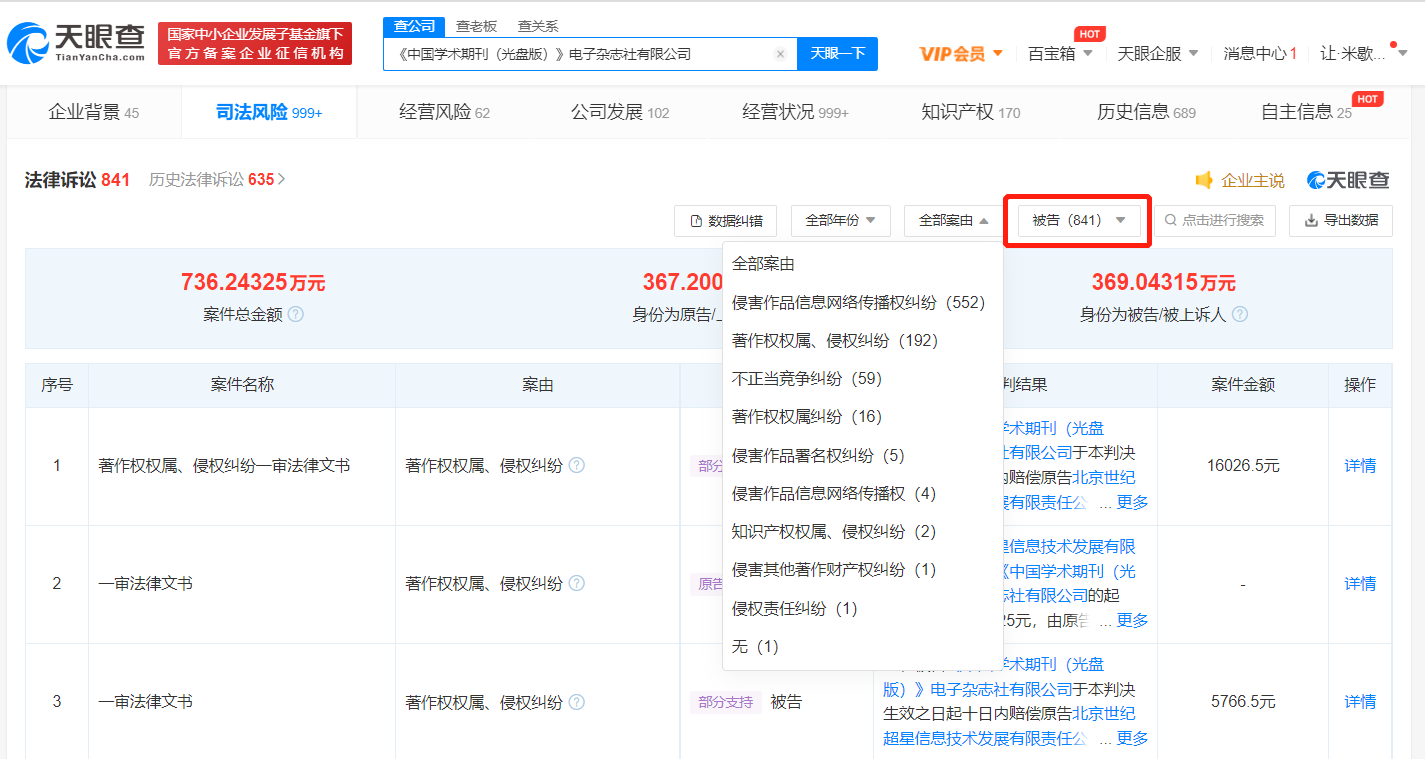Select 全部案由 option in list
The height and width of the screenshot is (759, 1425).
pyautogui.click(x=863, y=264)
